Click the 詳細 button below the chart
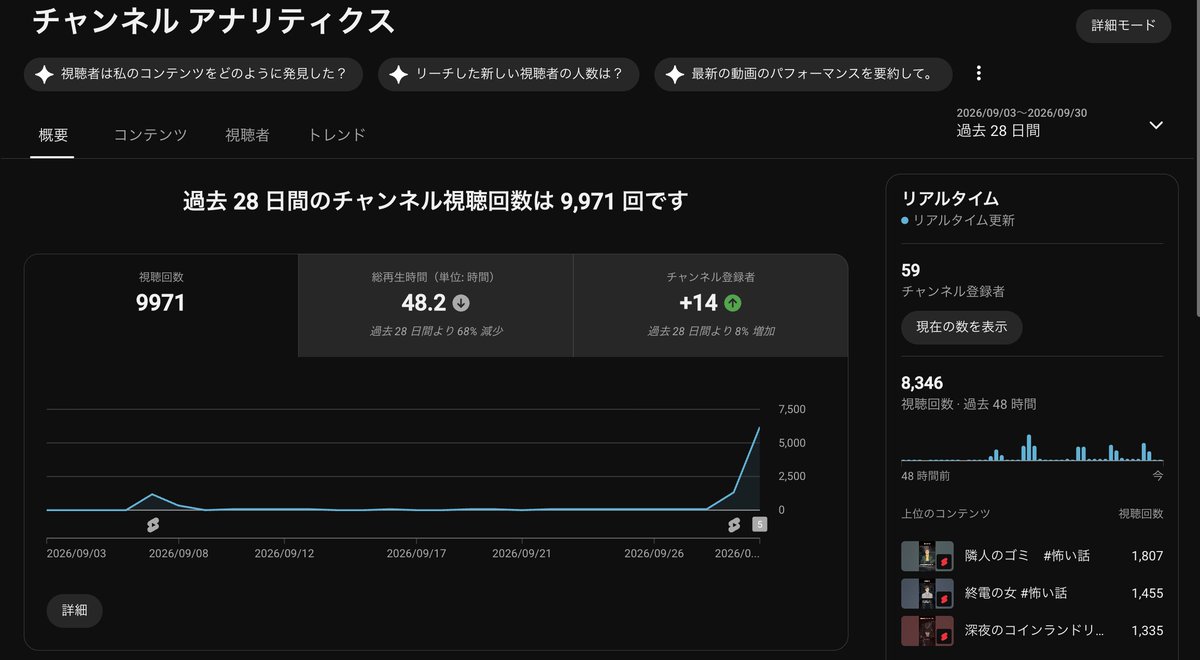 (74, 610)
